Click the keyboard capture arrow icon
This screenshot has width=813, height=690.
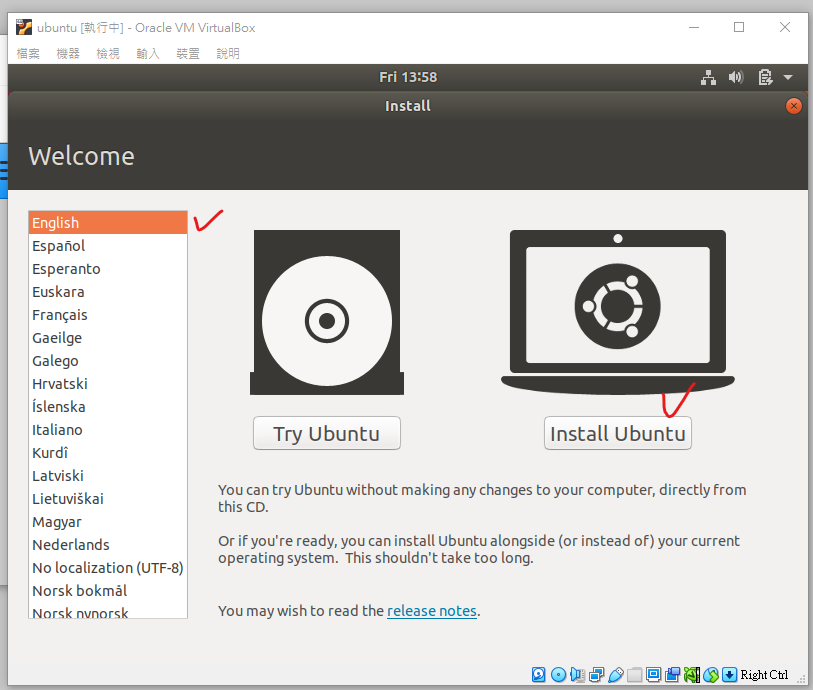(730, 674)
